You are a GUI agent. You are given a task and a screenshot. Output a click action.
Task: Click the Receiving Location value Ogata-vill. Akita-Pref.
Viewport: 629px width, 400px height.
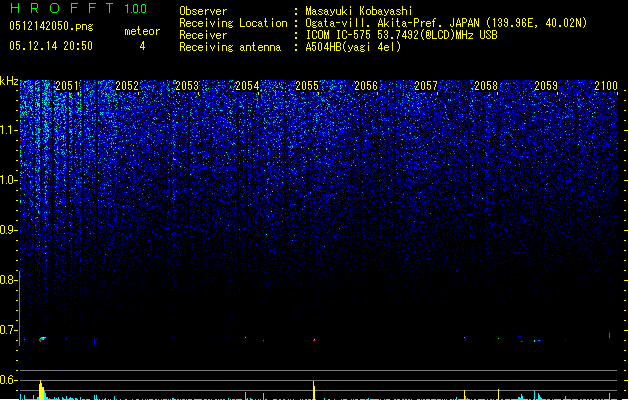click(374, 23)
